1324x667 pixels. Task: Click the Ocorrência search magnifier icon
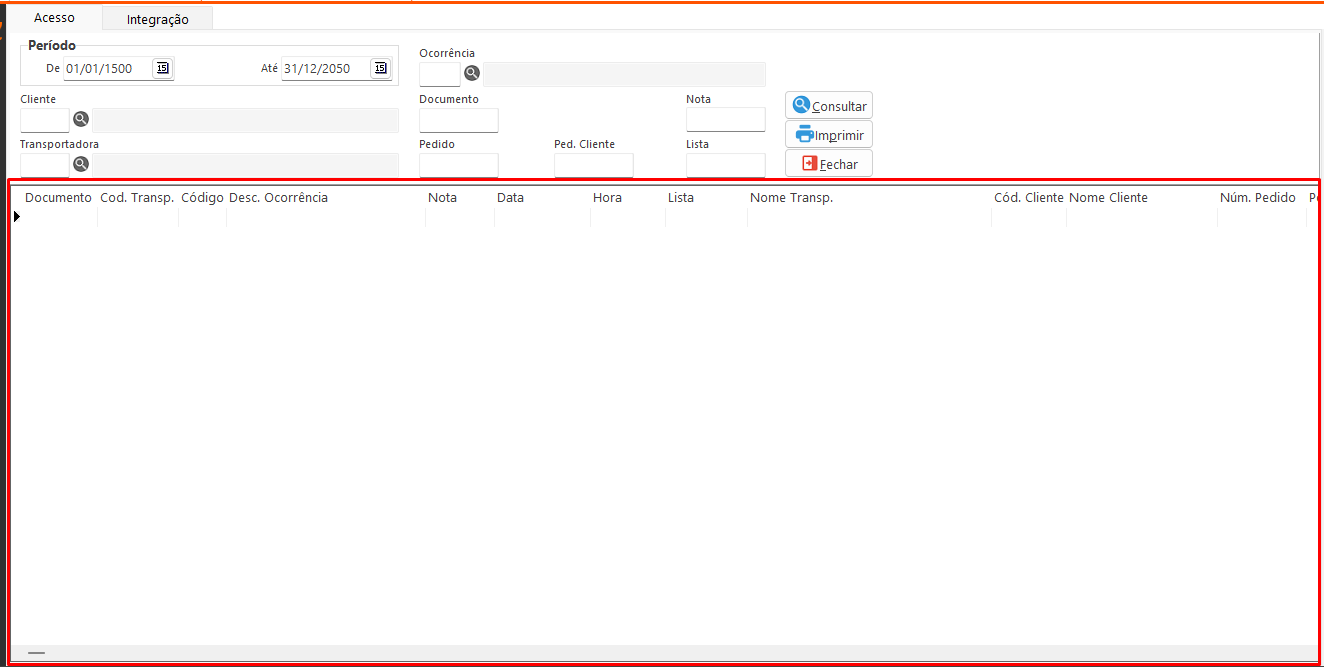pos(472,73)
